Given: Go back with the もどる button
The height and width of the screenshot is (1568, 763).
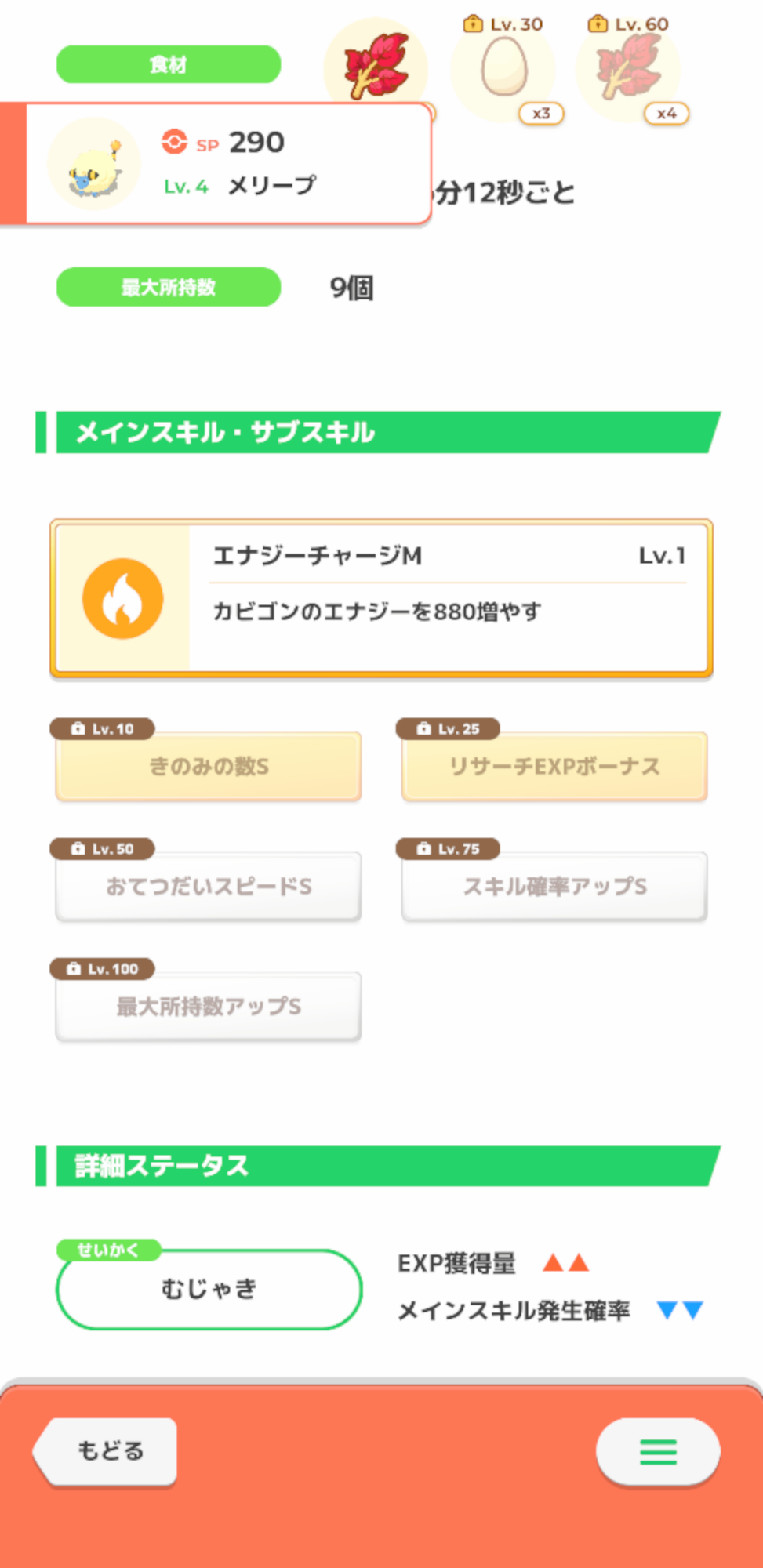Looking at the screenshot, I should click(105, 1451).
